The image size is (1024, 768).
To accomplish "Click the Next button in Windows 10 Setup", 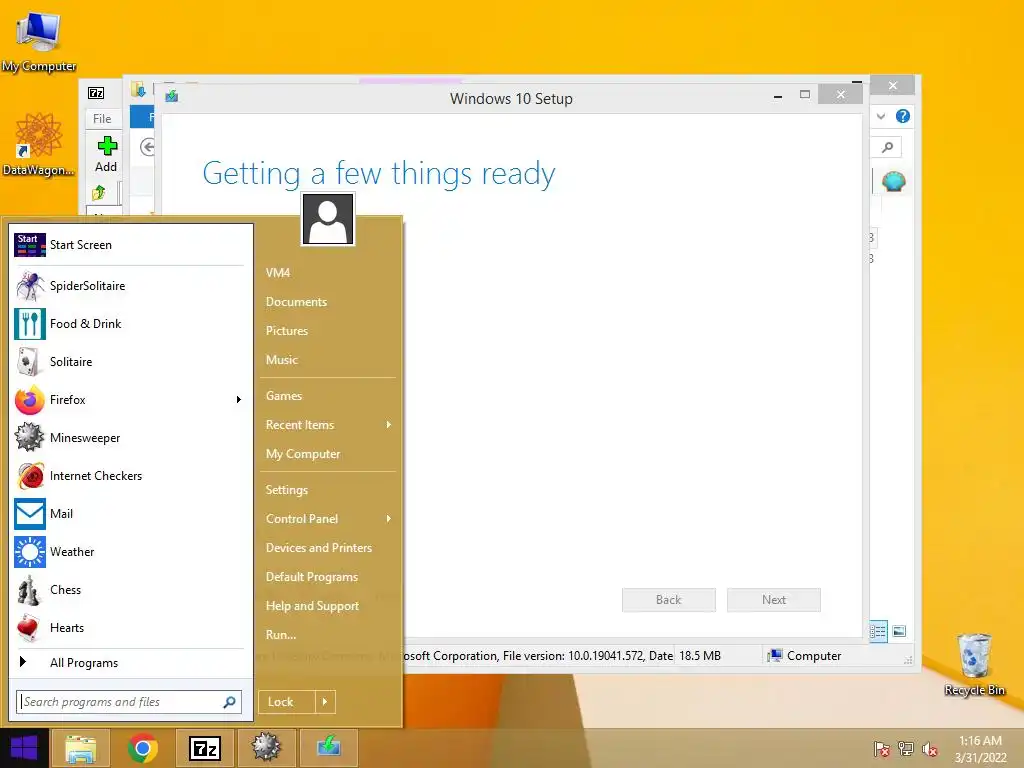I will point(774,600).
